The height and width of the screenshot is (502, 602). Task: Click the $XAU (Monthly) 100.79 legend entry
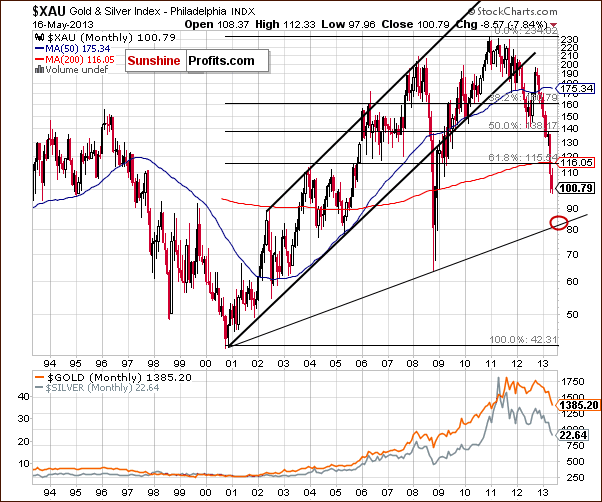111,38
